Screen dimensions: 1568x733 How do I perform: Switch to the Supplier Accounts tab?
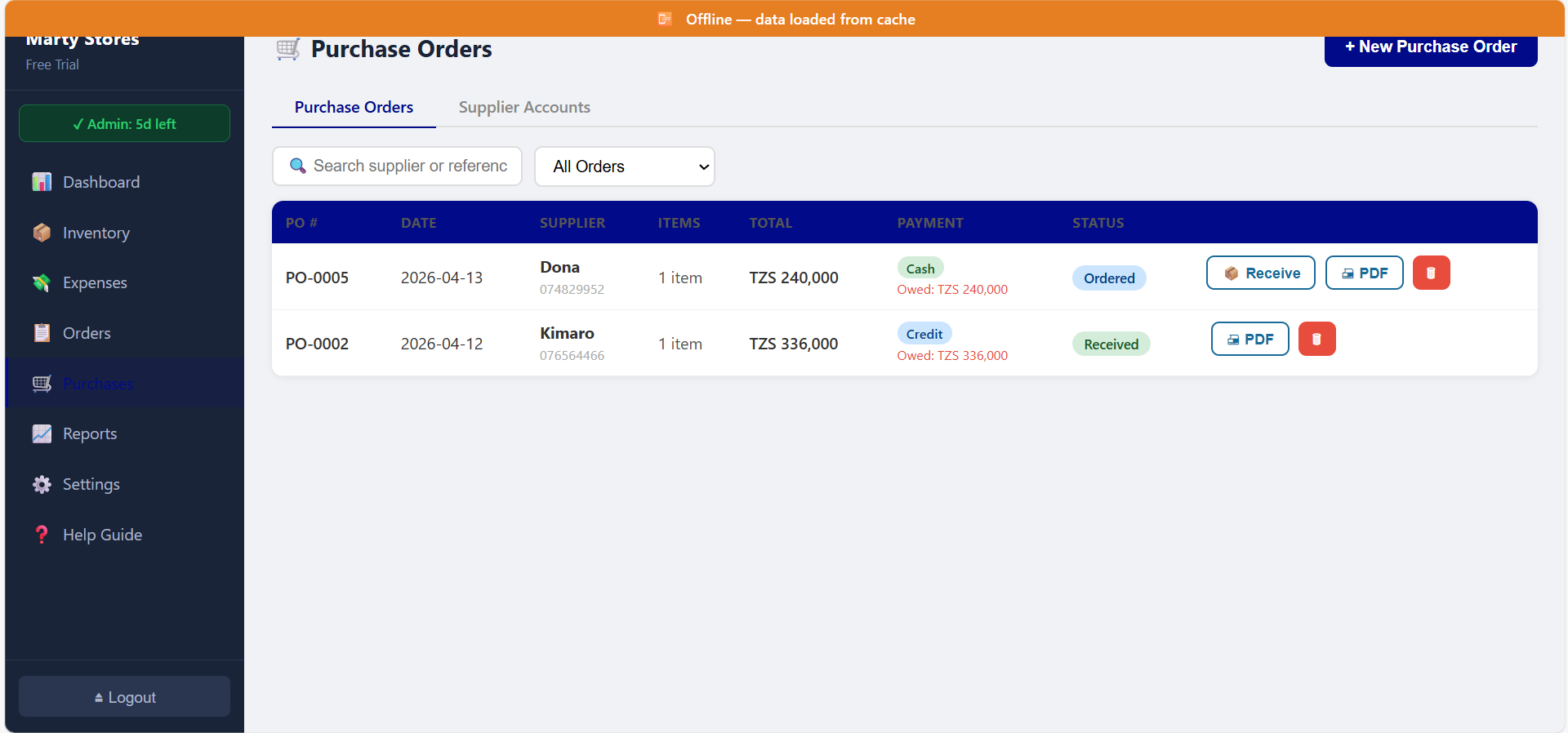click(523, 107)
